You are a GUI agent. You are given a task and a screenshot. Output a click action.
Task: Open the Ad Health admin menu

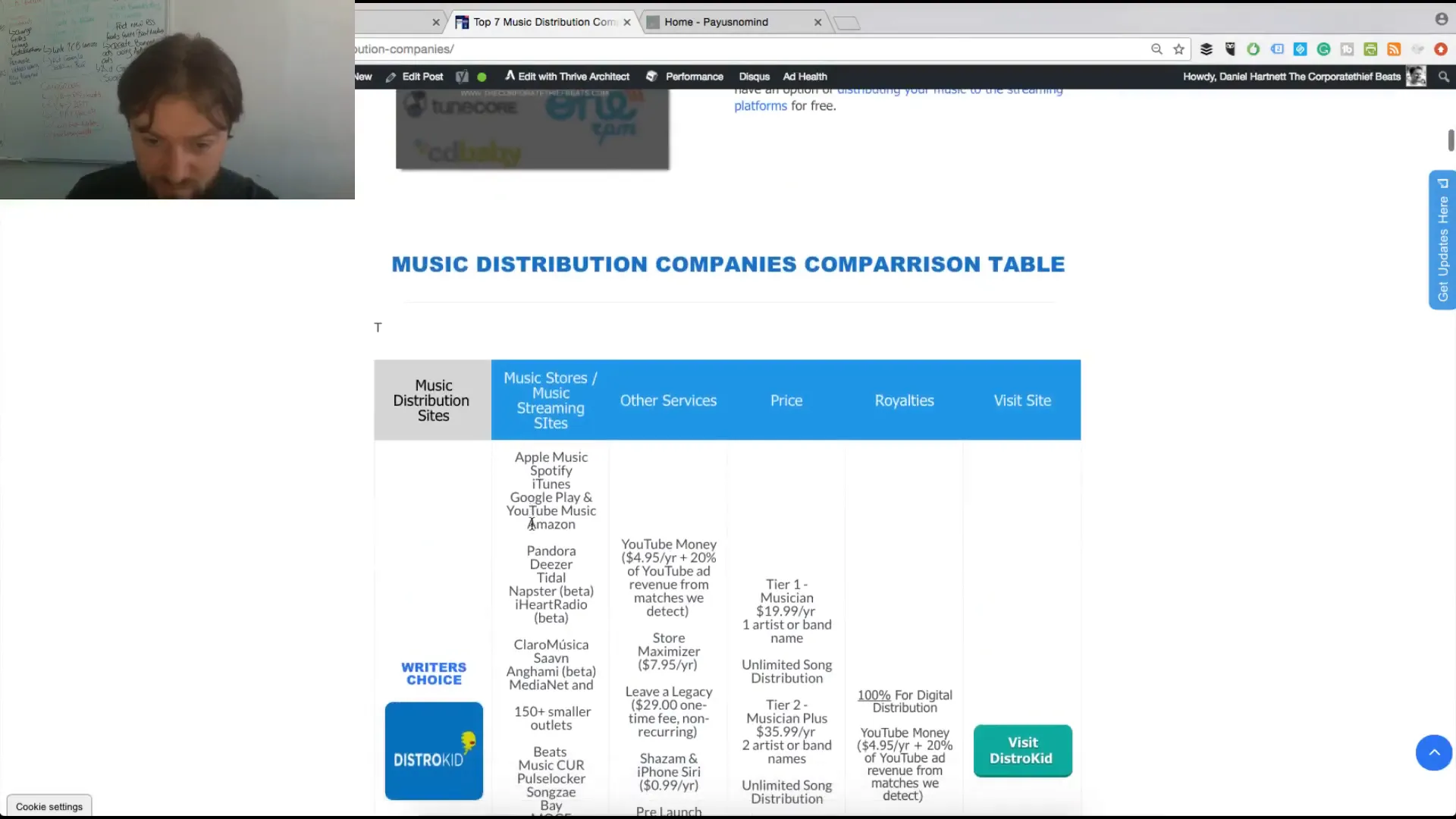click(805, 77)
